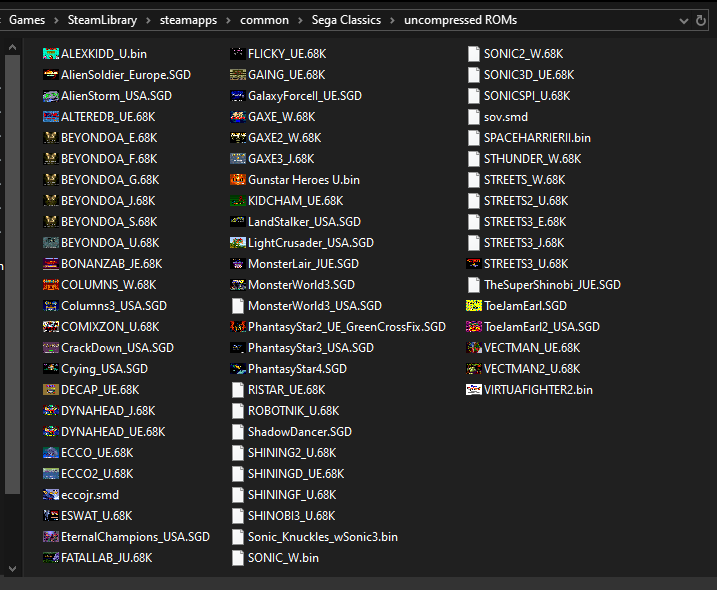This screenshot has width=717, height=590.
Task: Click the navigation pane scroll down arrow
Action: click(x=12, y=569)
